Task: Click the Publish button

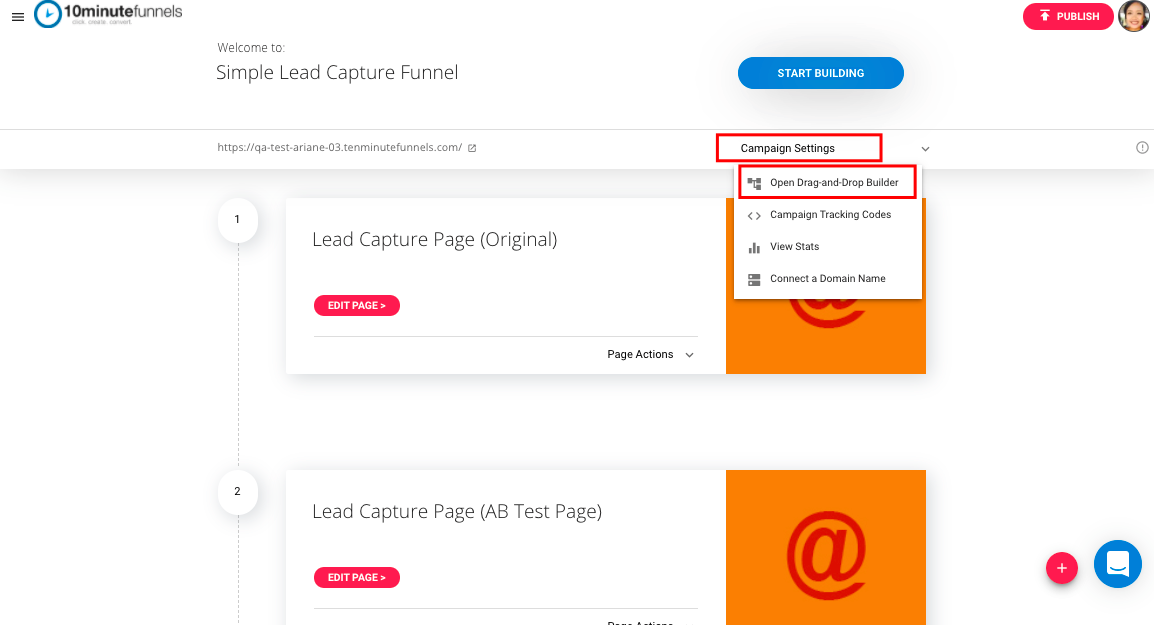Action: [1068, 16]
